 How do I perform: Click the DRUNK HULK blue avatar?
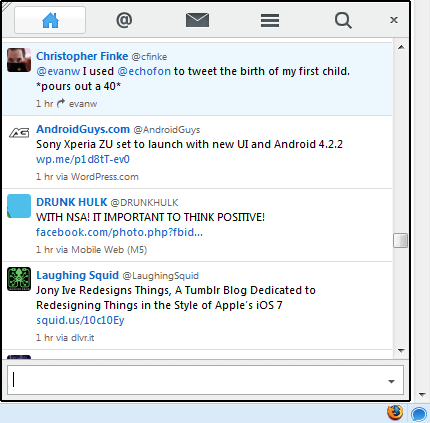coord(19,206)
